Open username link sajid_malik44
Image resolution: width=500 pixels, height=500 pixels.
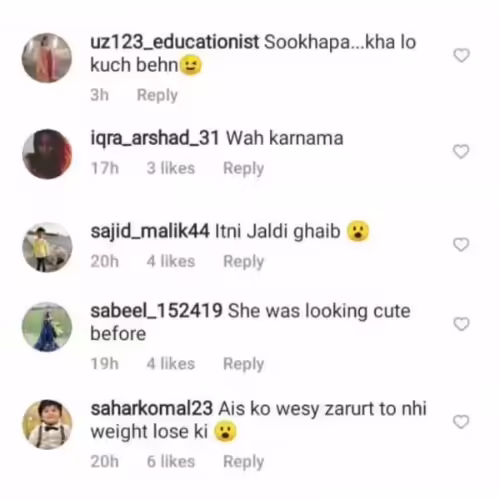150,231
